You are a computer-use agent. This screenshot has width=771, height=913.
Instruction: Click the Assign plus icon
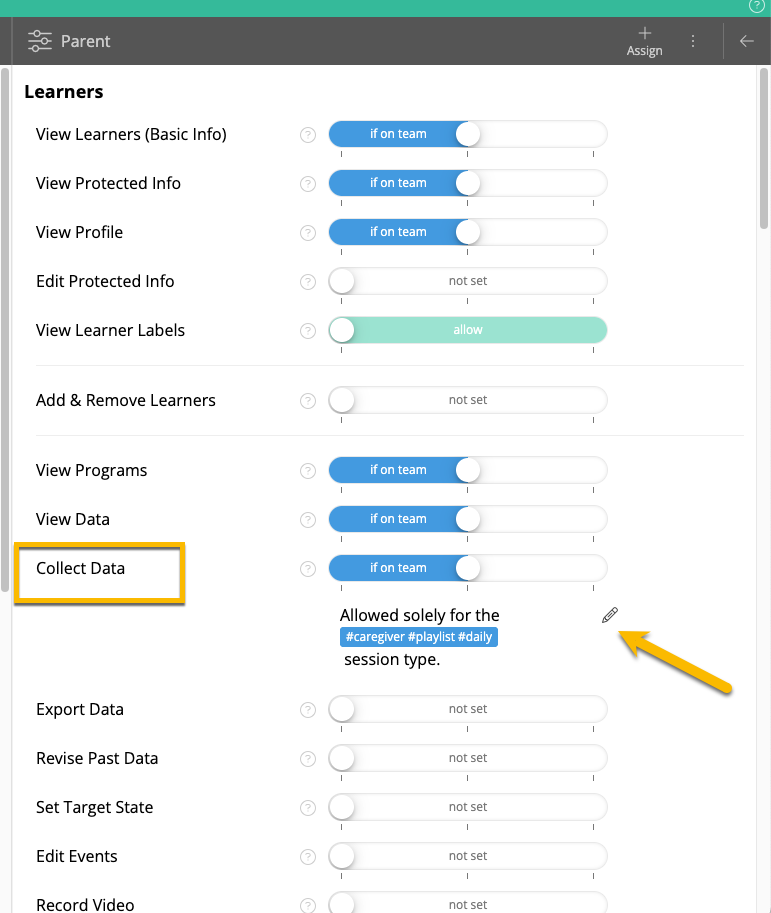644,33
